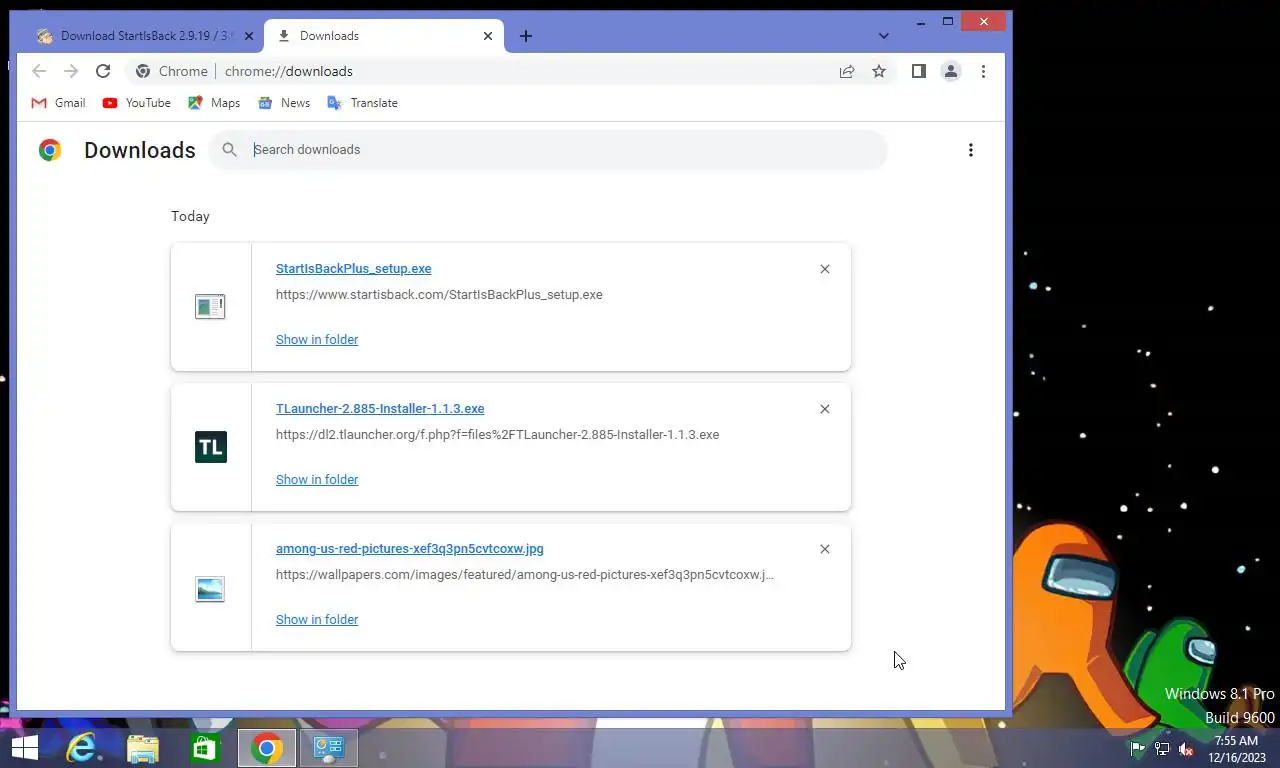
Task: Close the Downloads tab
Action: (x=488, y=36)
